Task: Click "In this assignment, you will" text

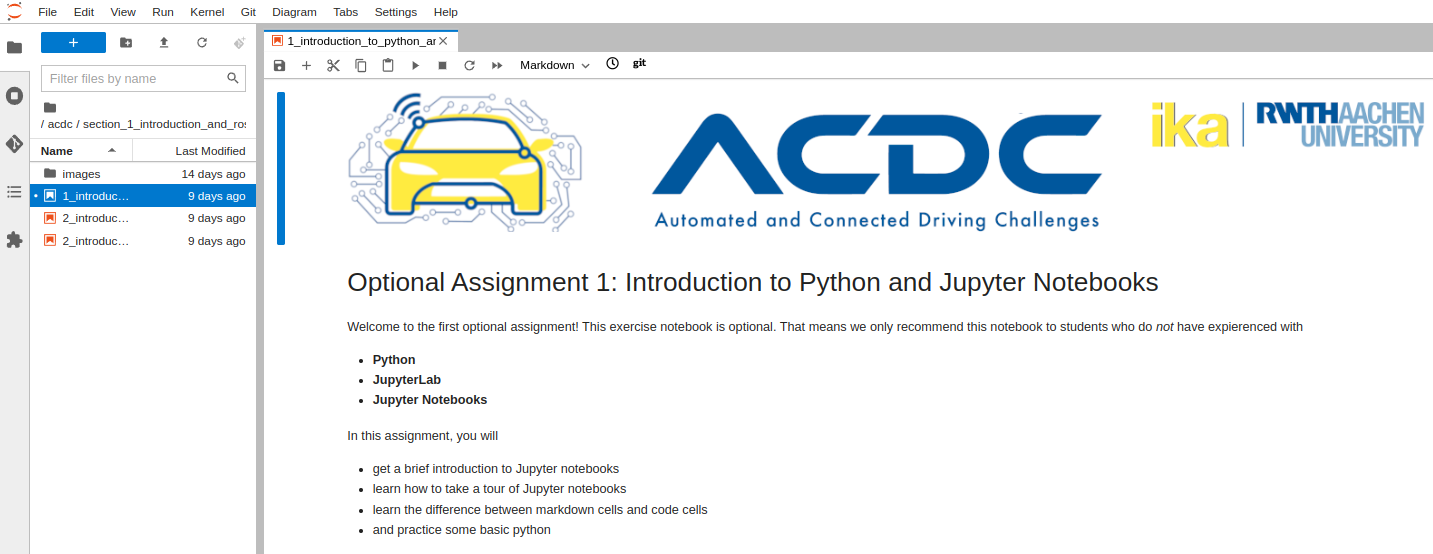Action: click(422, 436)
